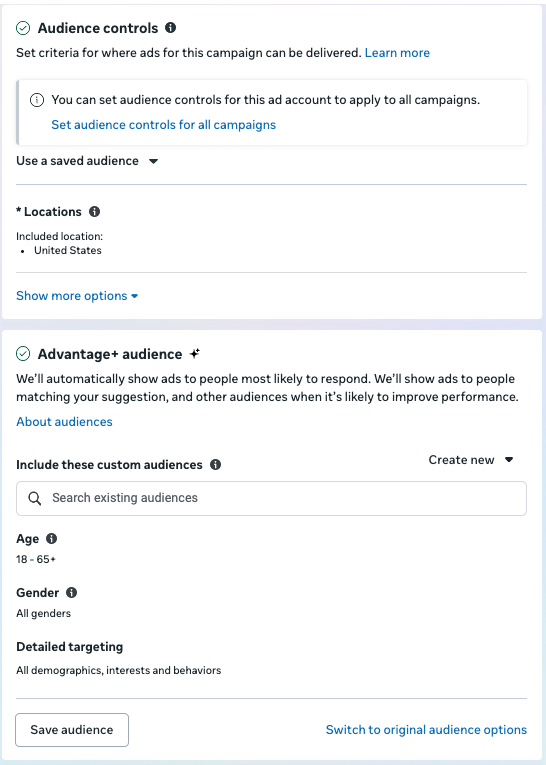Click the Locations info icon
Viewport: 546px width, 765px height.
94,212
